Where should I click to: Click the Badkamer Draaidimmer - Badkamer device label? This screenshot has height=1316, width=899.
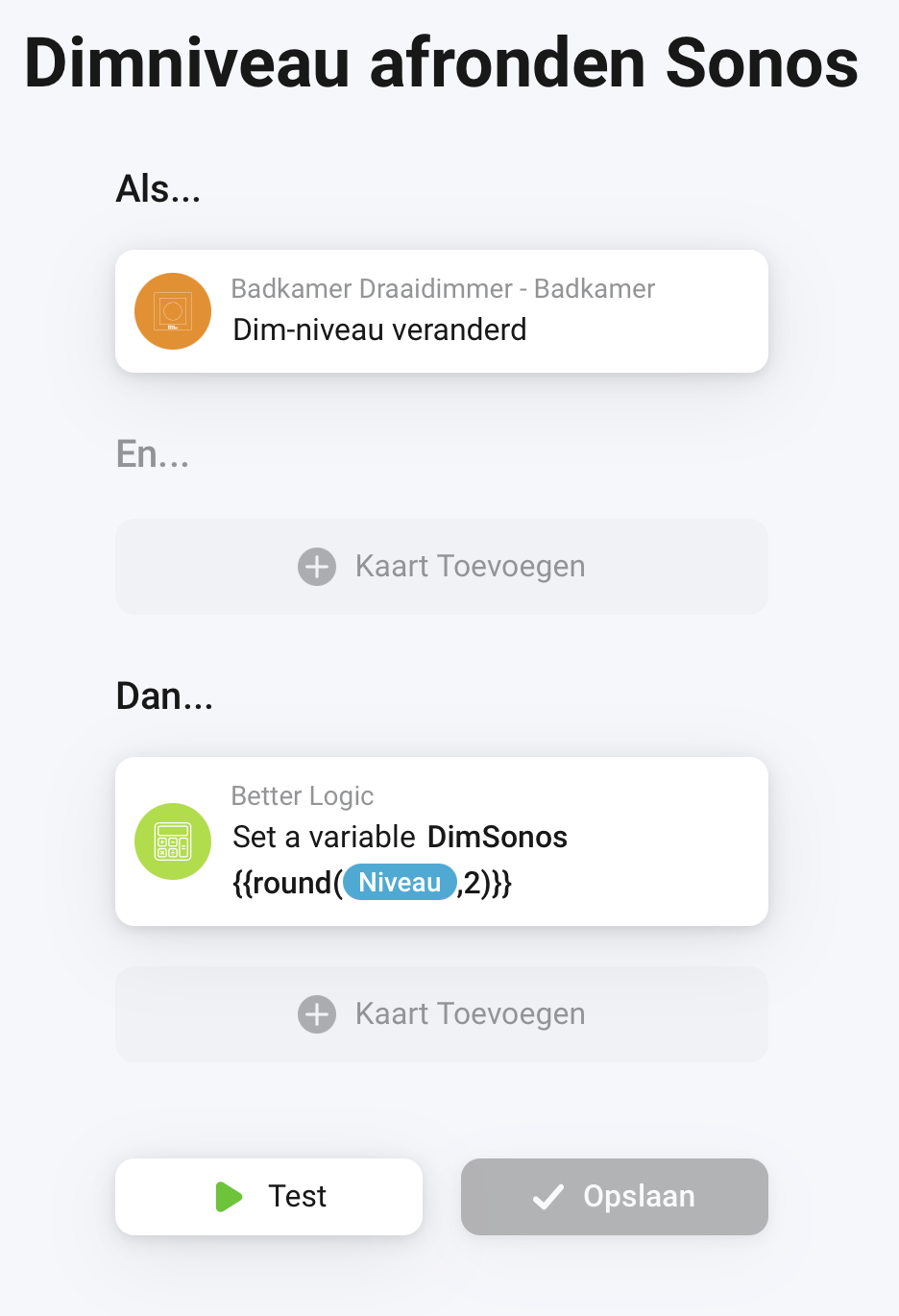point(443,288)
